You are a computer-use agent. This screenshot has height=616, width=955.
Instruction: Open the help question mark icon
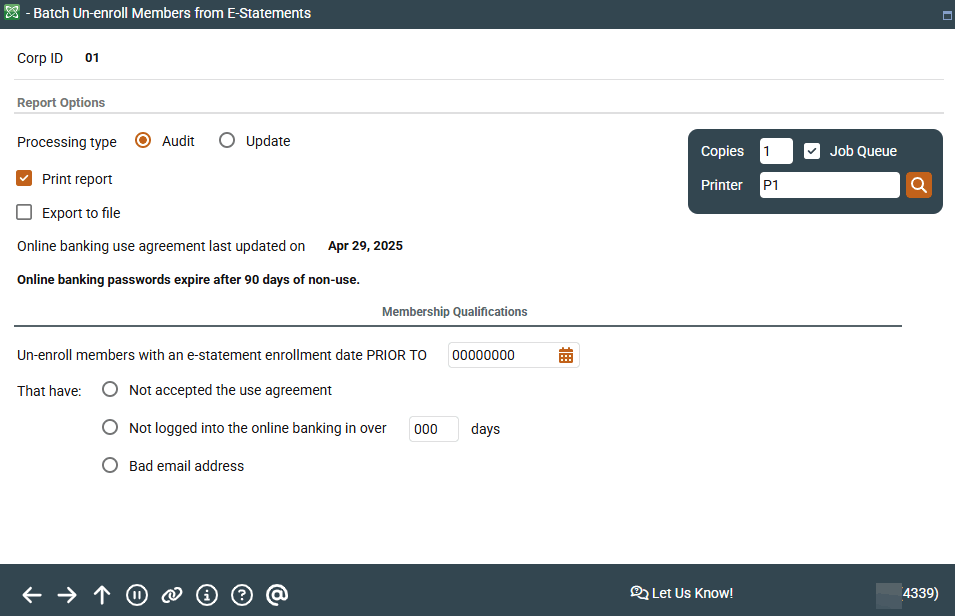point(242,595)
